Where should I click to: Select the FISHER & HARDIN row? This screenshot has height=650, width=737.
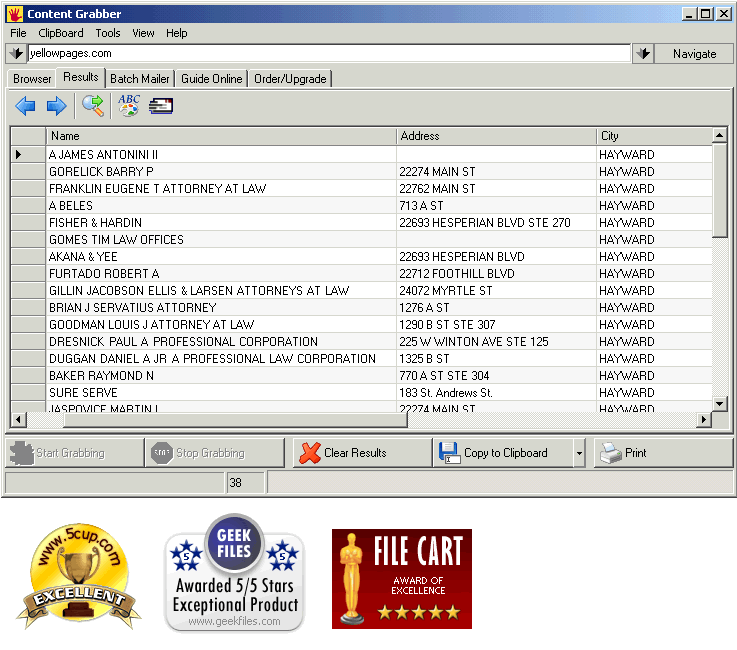221,223
